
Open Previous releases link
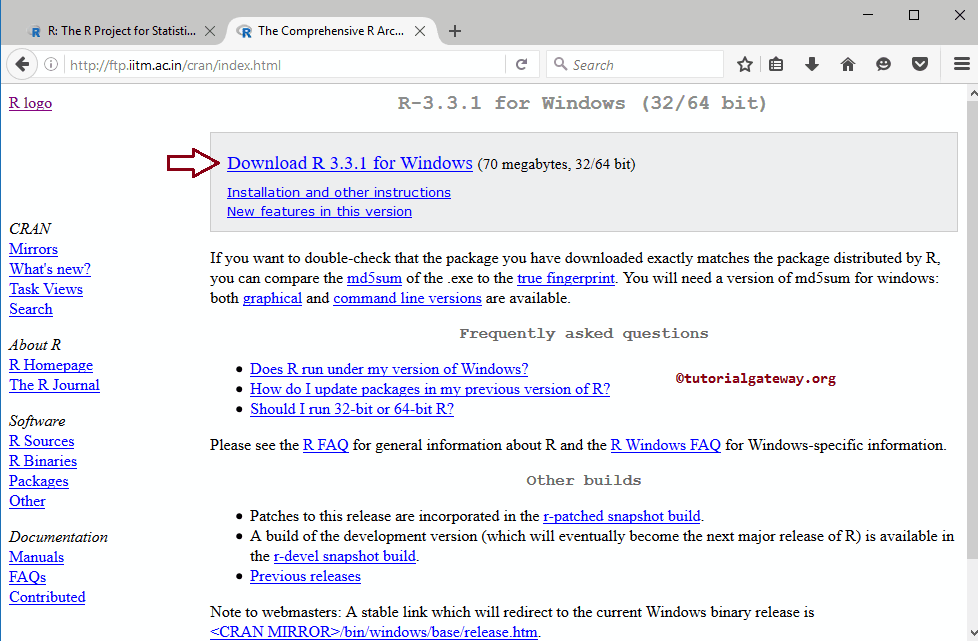tap(305, 576)
